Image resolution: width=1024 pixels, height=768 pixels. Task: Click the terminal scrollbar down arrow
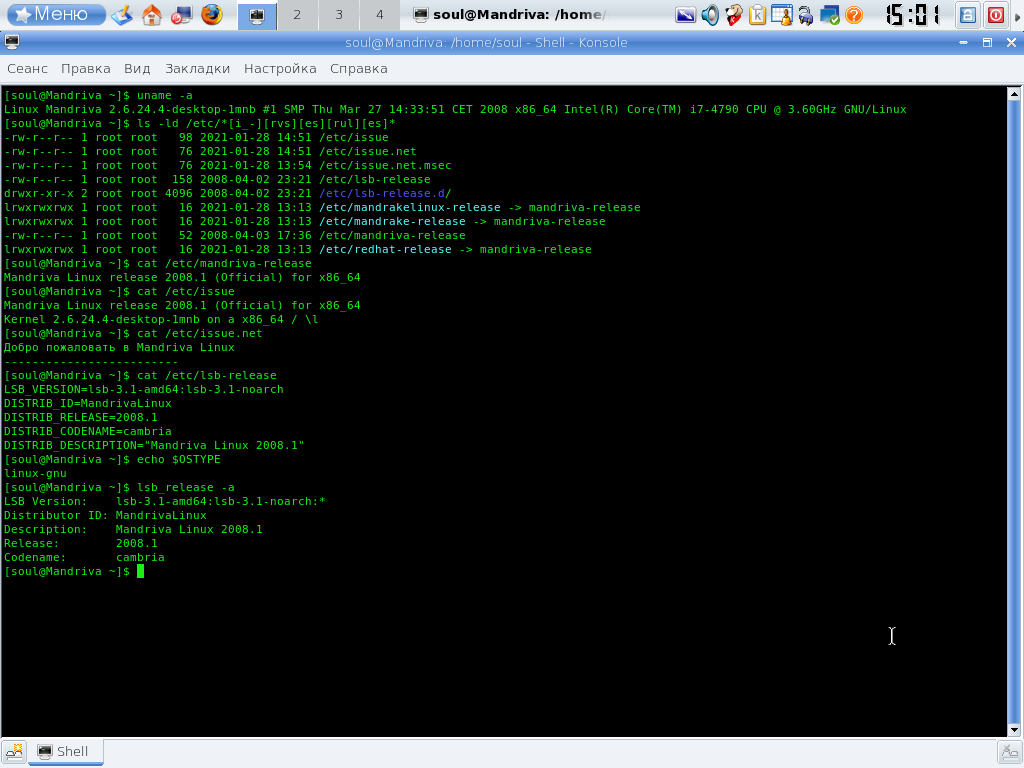click(1014, 729)
